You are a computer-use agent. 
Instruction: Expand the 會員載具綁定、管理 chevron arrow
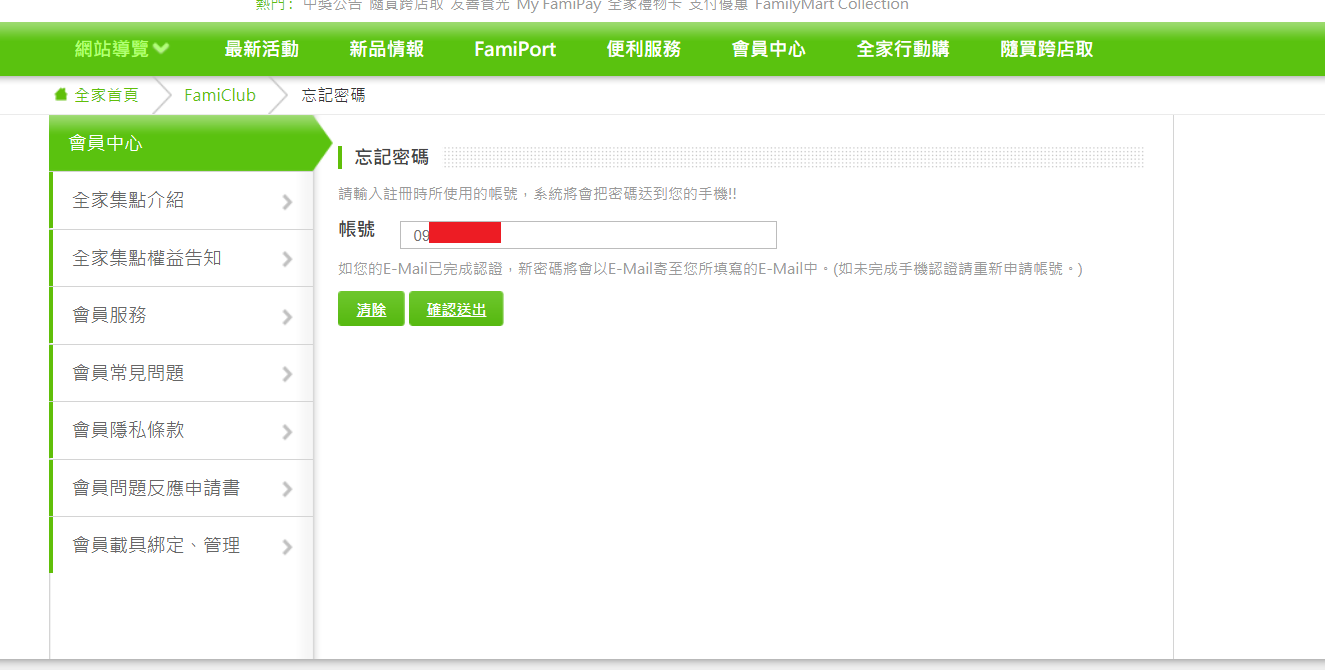click(x=287, y=547)
